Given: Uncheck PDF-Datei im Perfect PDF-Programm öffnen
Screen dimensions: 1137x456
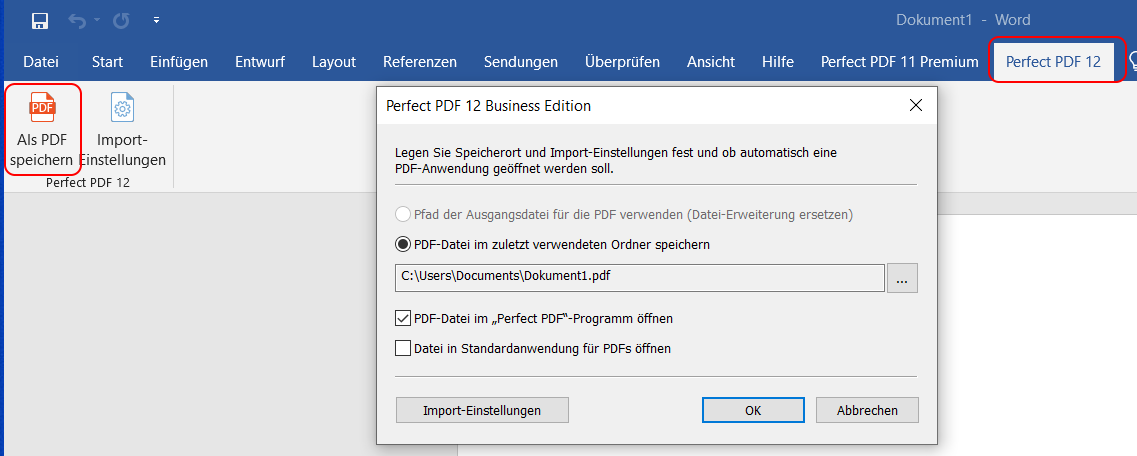Looking at the screenshot, I should click(x=402, y=318).
